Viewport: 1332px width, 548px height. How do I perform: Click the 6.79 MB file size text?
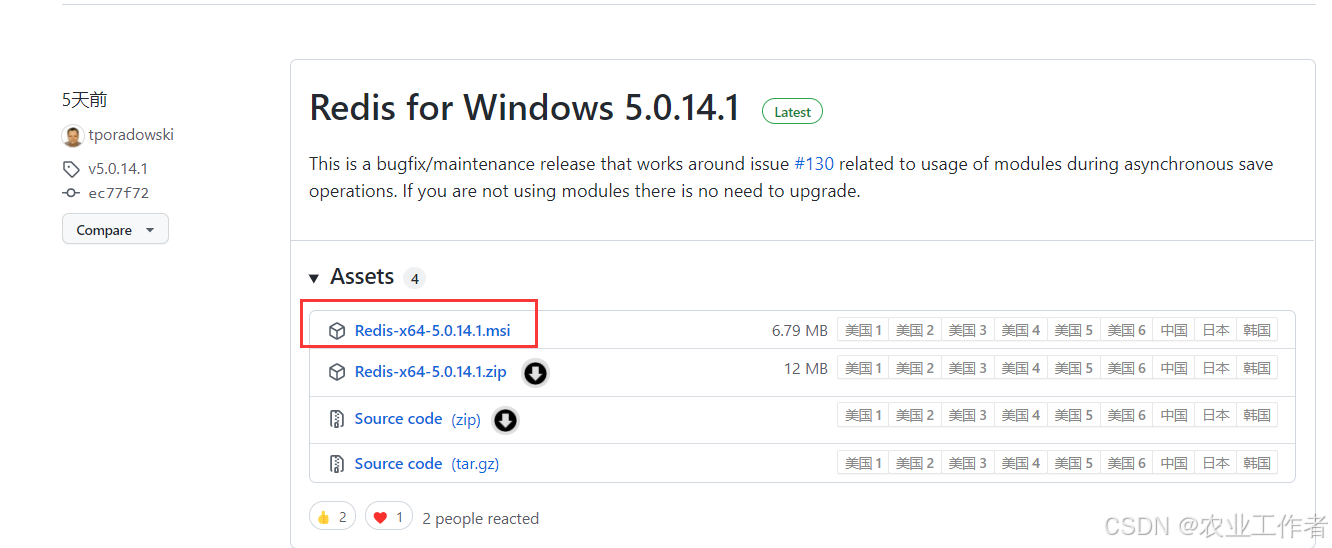(x=799, y=330)
